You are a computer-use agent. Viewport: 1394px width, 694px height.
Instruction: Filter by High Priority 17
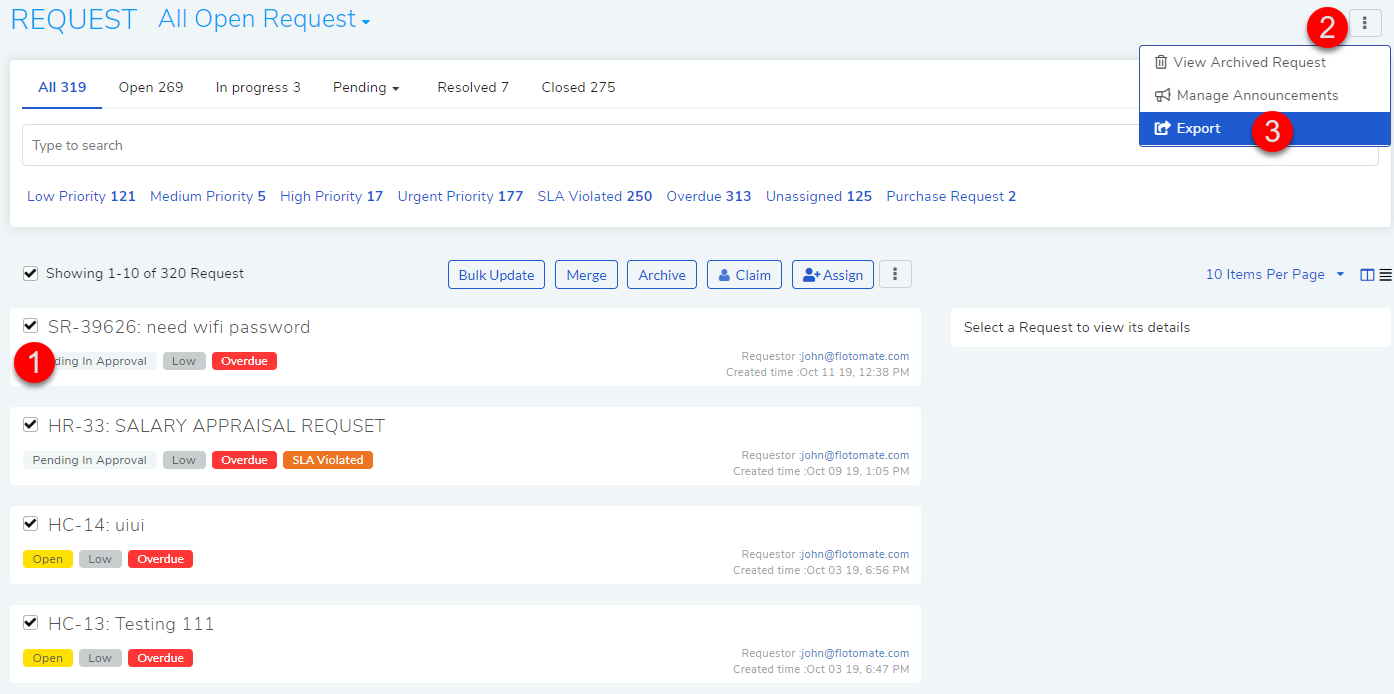[x=331, y=196]
